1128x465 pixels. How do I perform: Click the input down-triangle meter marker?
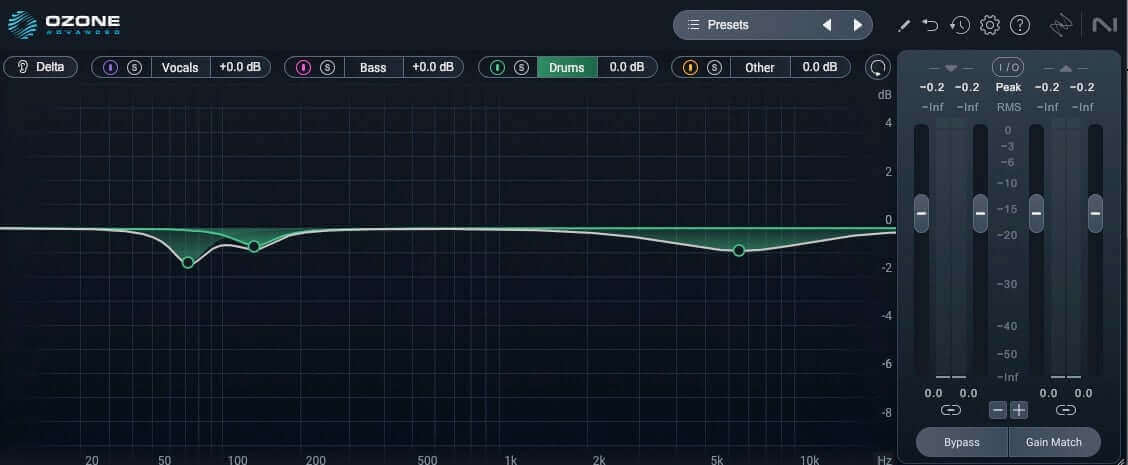(x=951, y=68)
